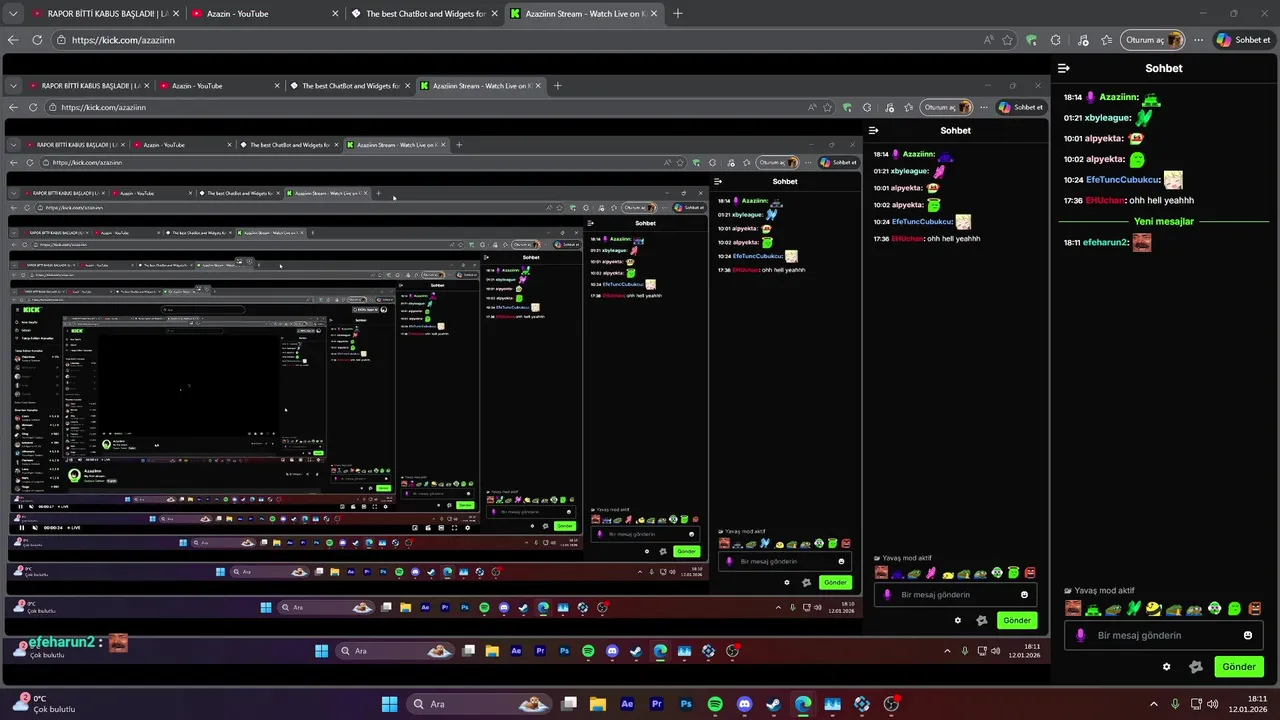1280x720 pixels.
Task: Expand the hidden system tray icons chevron
Action: pyautogui.click(x=1154, y=704)
